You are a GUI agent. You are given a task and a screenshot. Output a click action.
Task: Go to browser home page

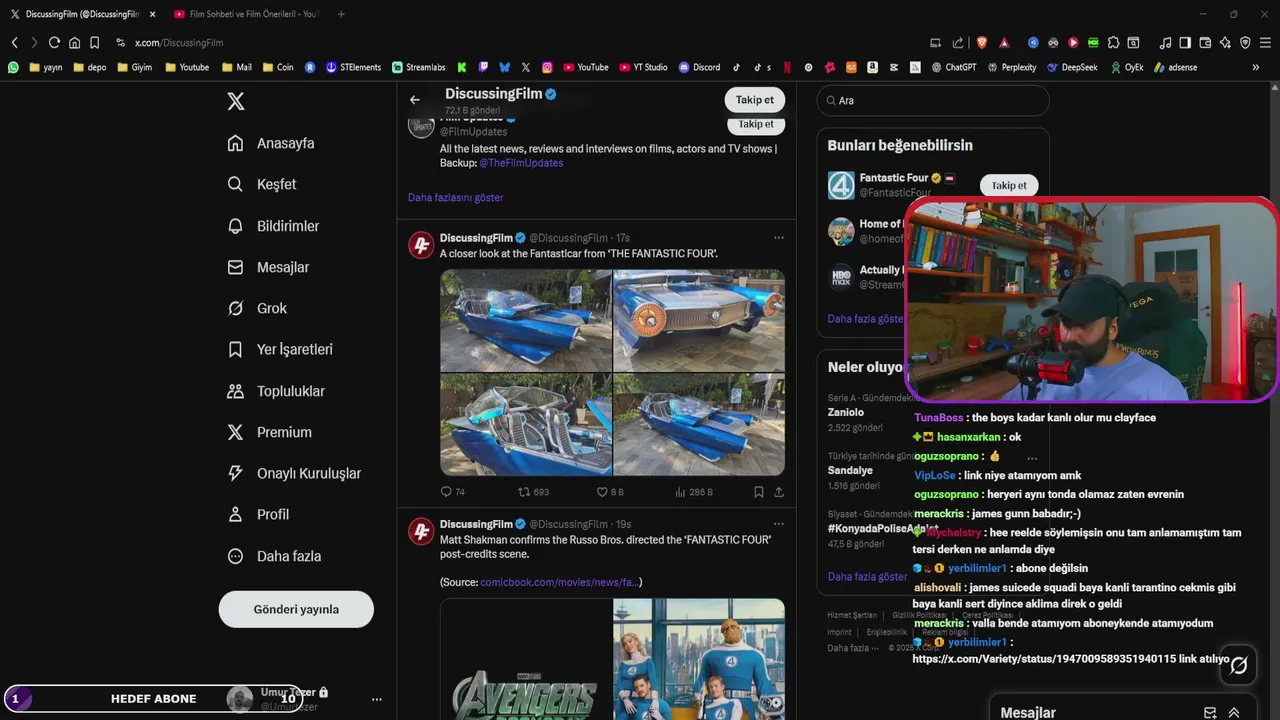74,43
